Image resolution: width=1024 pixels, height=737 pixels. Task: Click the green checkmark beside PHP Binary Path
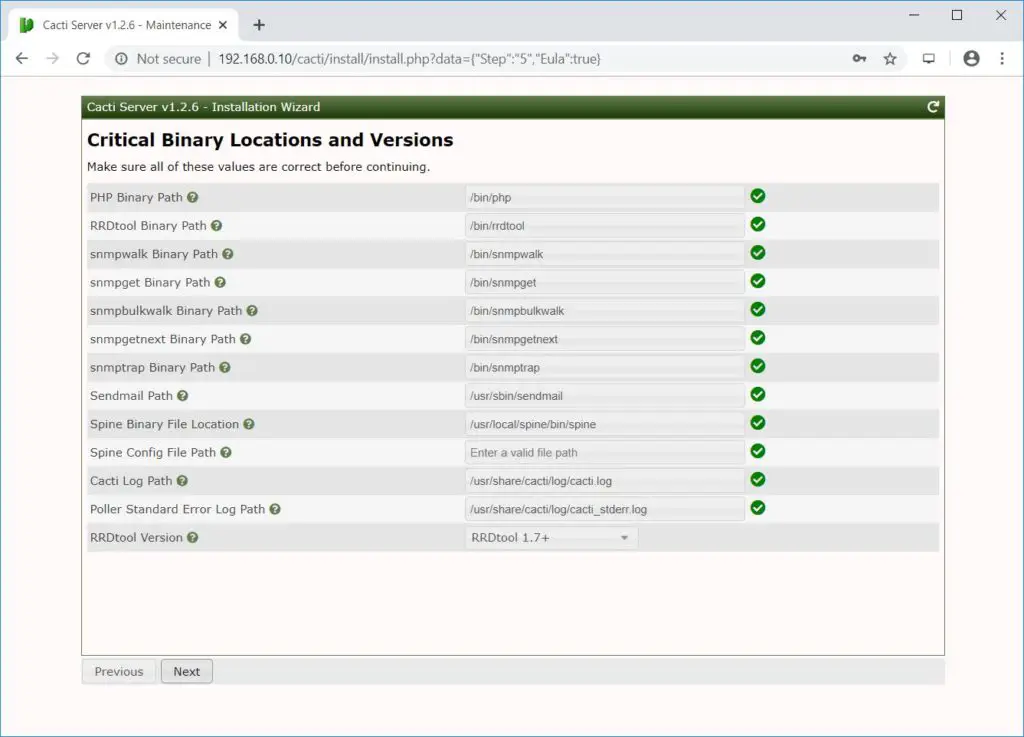click(x=757, y=196)
